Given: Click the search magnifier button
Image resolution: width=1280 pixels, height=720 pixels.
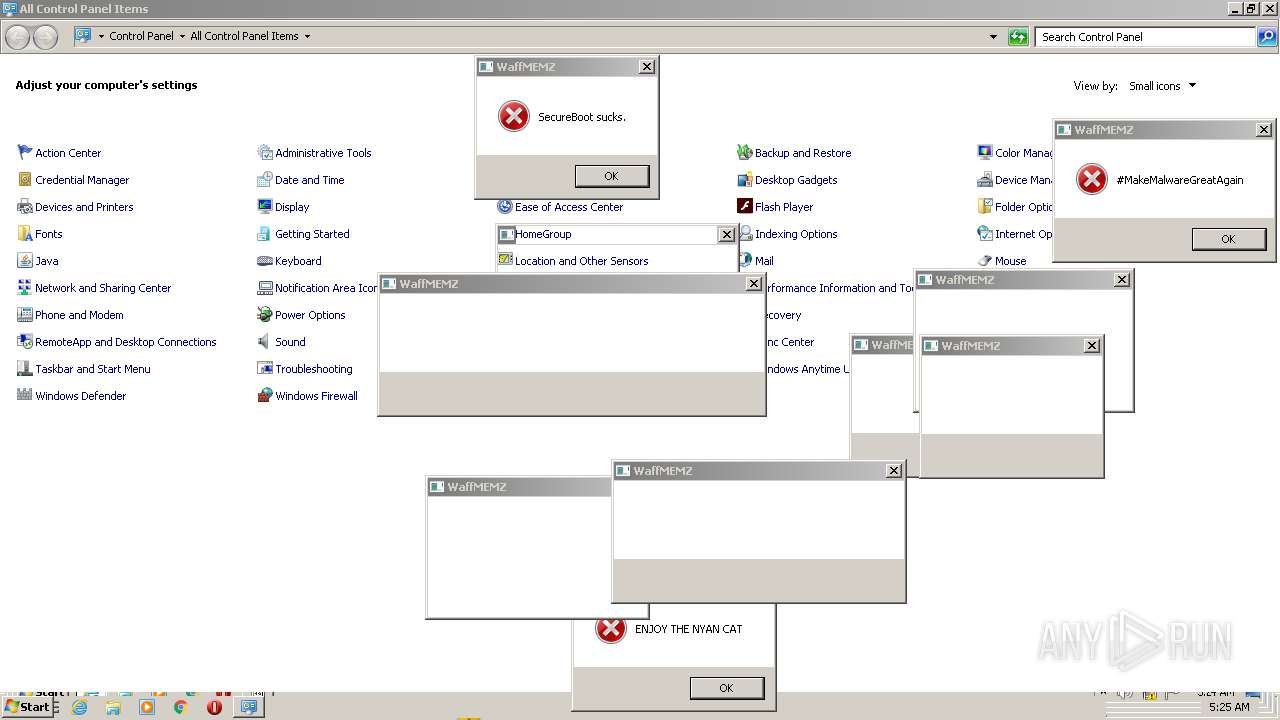Looking at the screenshot, I should coord(1266,37).
